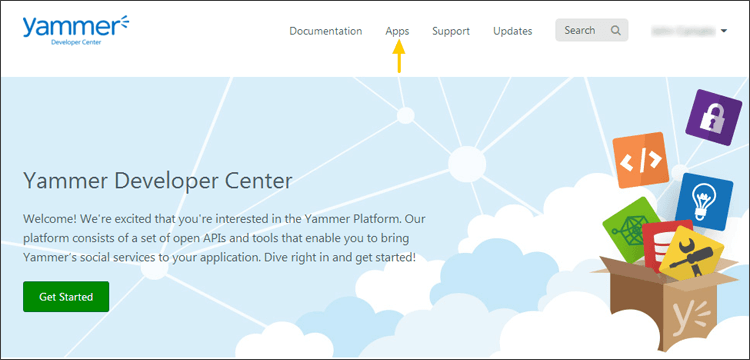Click the orange code brackets tile
750x360 pixels.
(x=640, y=160)
